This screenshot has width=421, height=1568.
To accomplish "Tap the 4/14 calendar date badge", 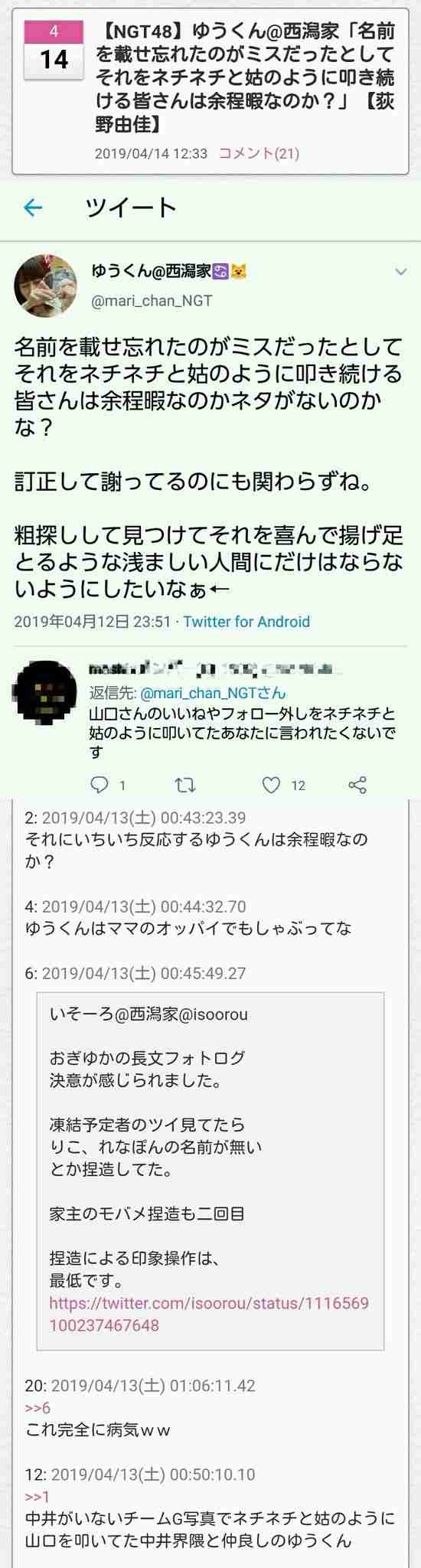I will [x=54, y=51].
